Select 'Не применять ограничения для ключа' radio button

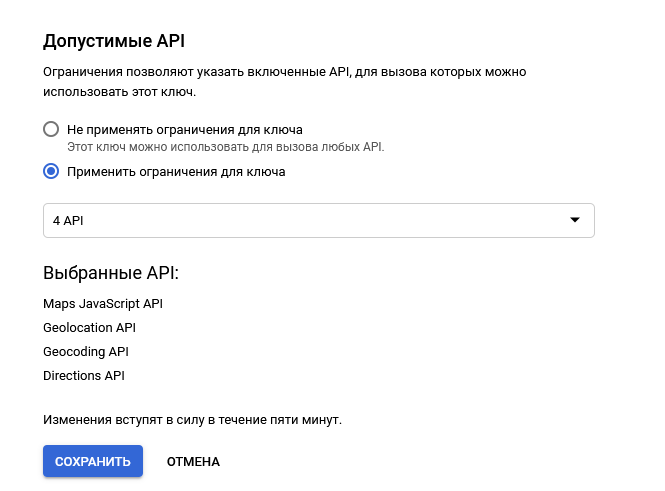click(51, 129)
